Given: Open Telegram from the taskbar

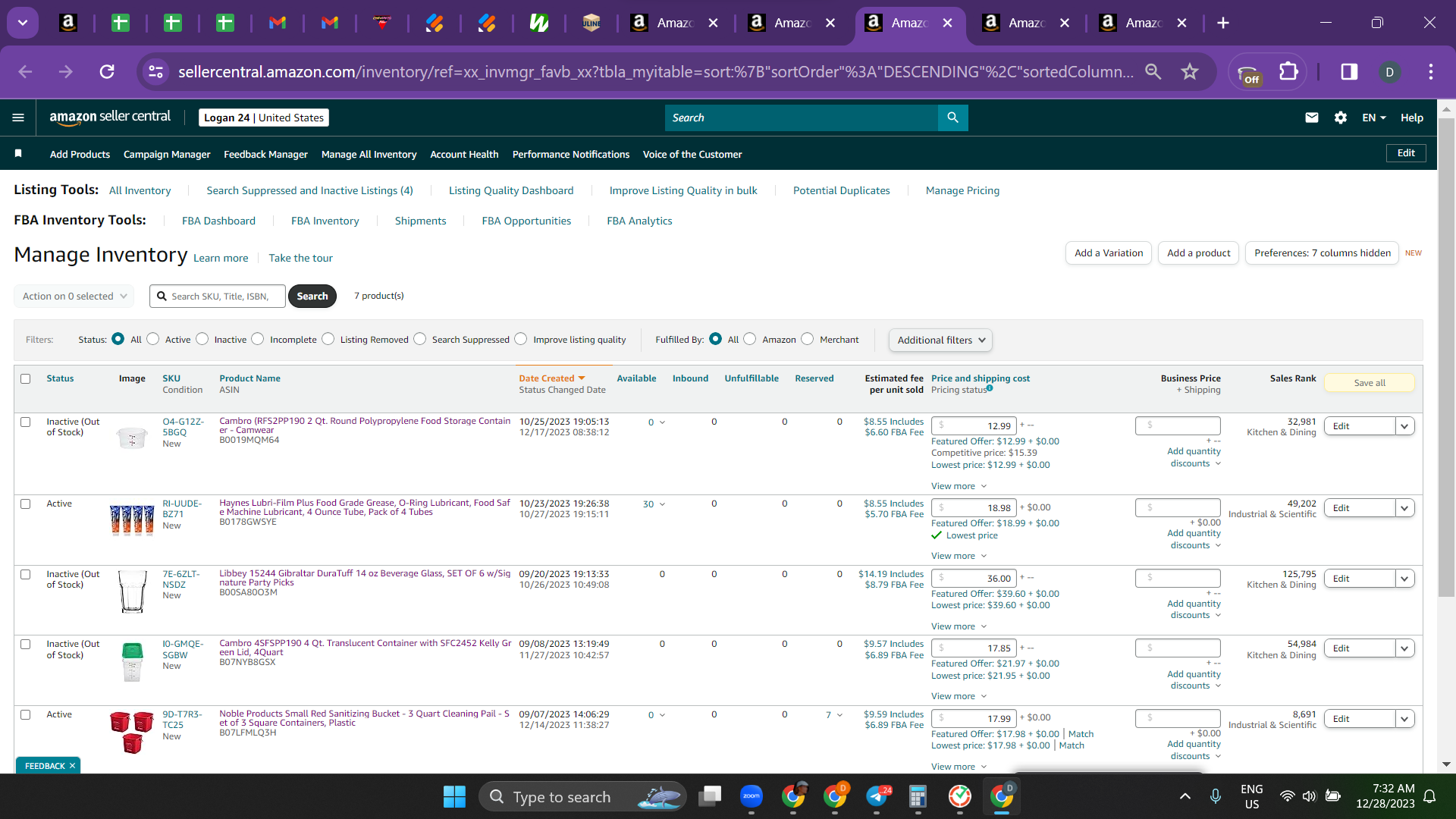Looking at the screenshot, I should [x=877, y=796].
